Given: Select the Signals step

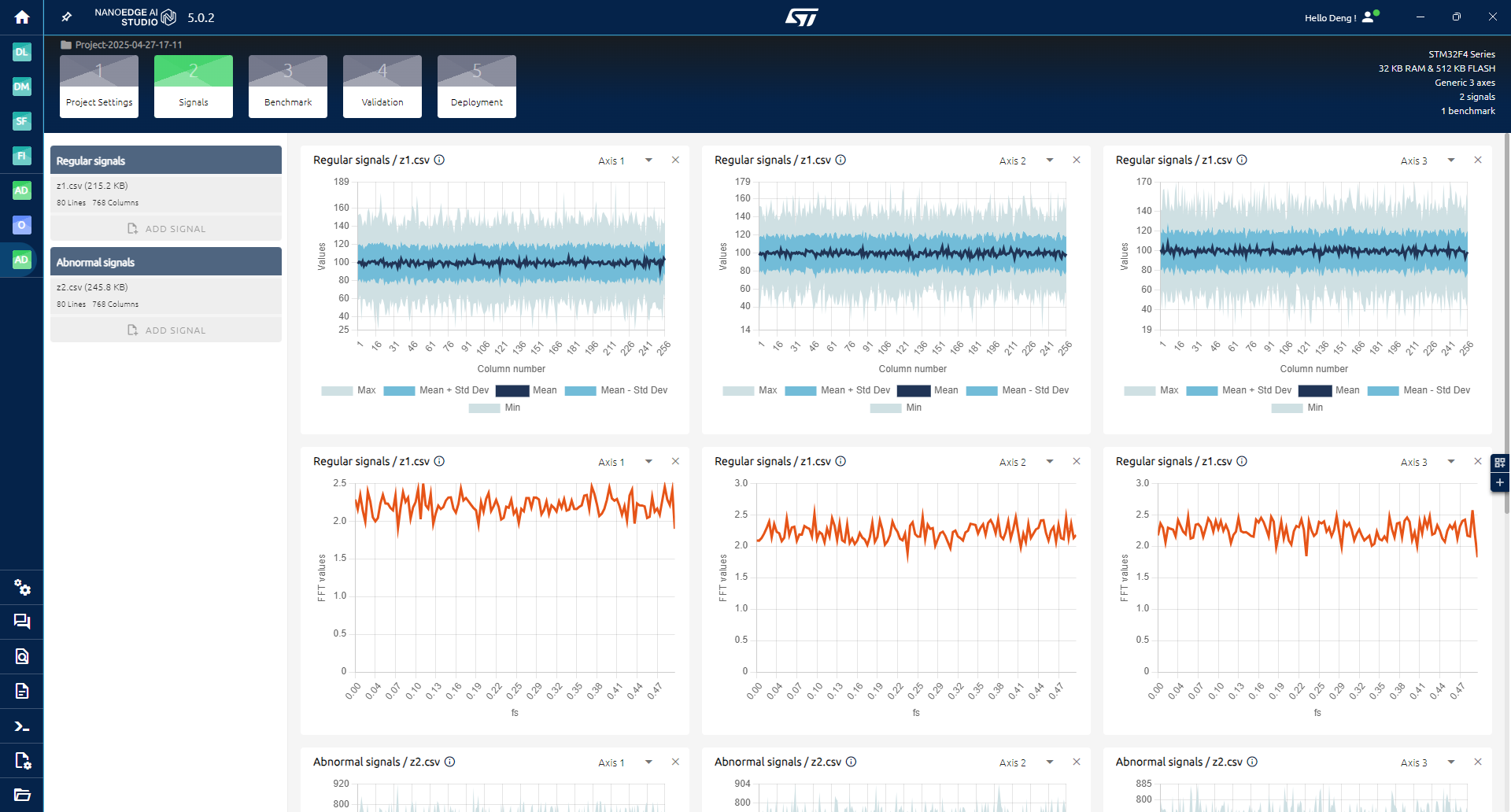Looking at the screenshot, I should click(x=194, y=87).
